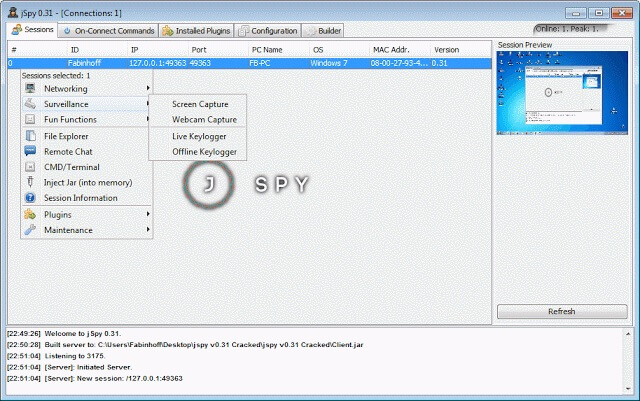640x401 pixels.
Task: Click the Networking monitor icon
Action: (x=30, y=88)
